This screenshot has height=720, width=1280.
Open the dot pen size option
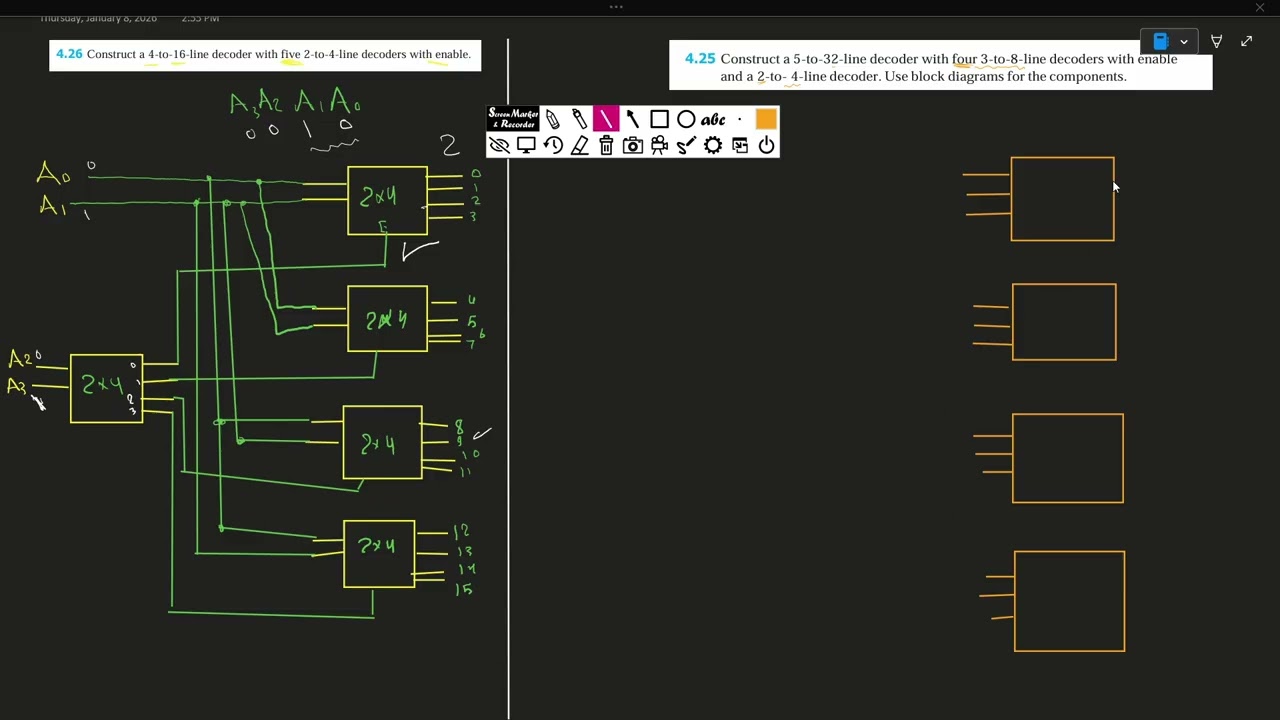pos(739,120)
